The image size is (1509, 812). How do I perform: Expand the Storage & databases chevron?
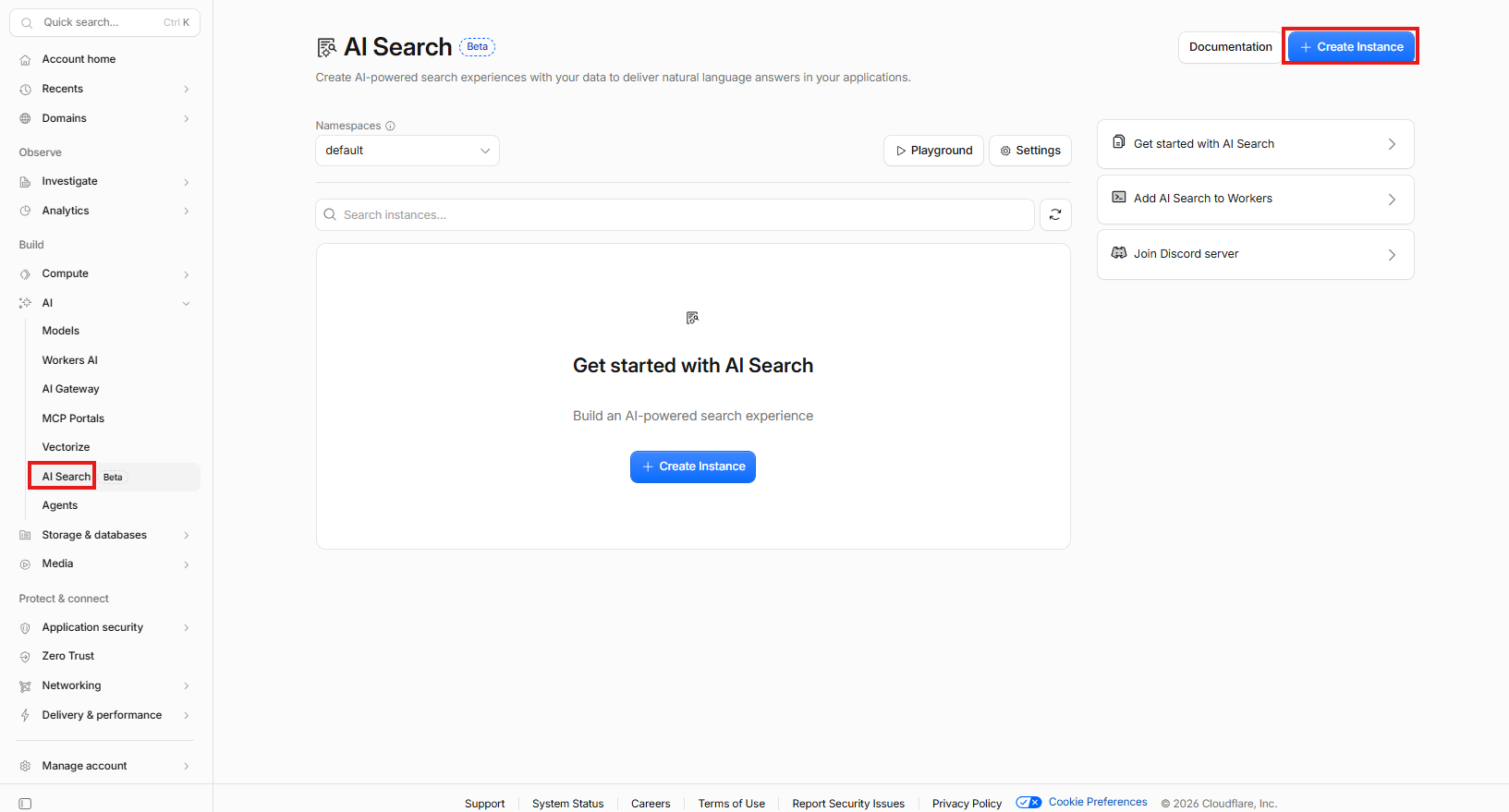click(187, 536)
